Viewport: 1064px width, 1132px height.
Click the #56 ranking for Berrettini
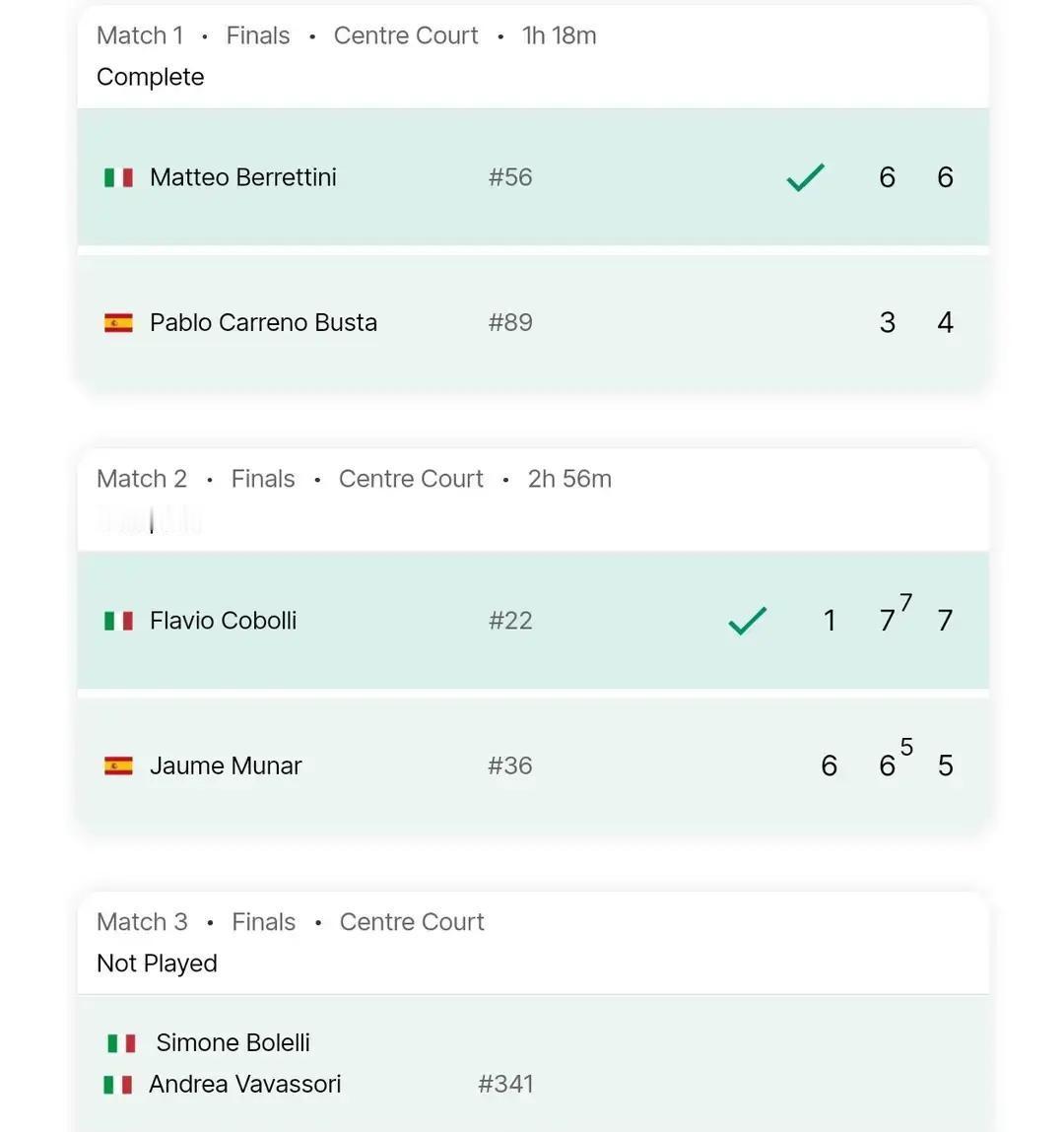[510, 177]
